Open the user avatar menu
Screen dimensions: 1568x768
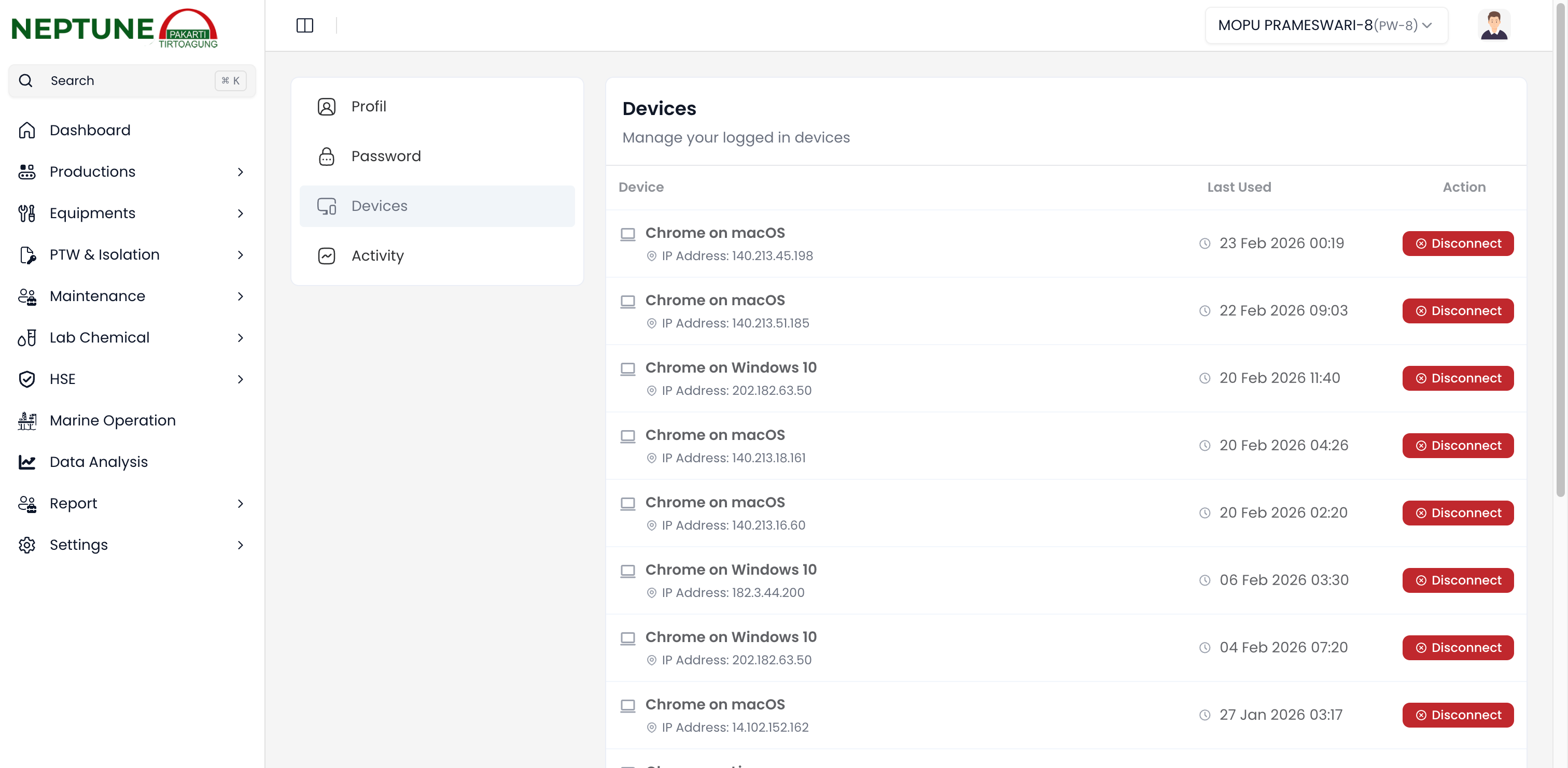point(1493,25)
